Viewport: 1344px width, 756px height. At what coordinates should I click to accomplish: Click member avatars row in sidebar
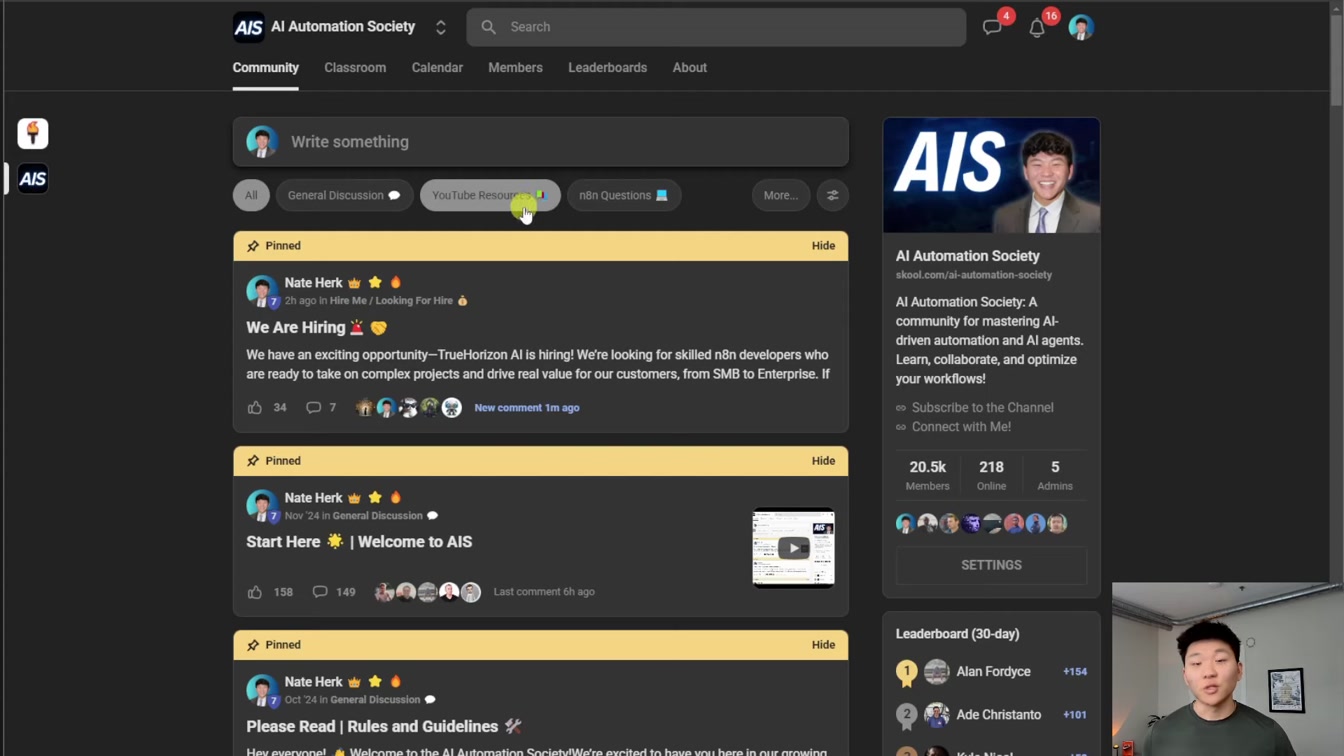981,523
